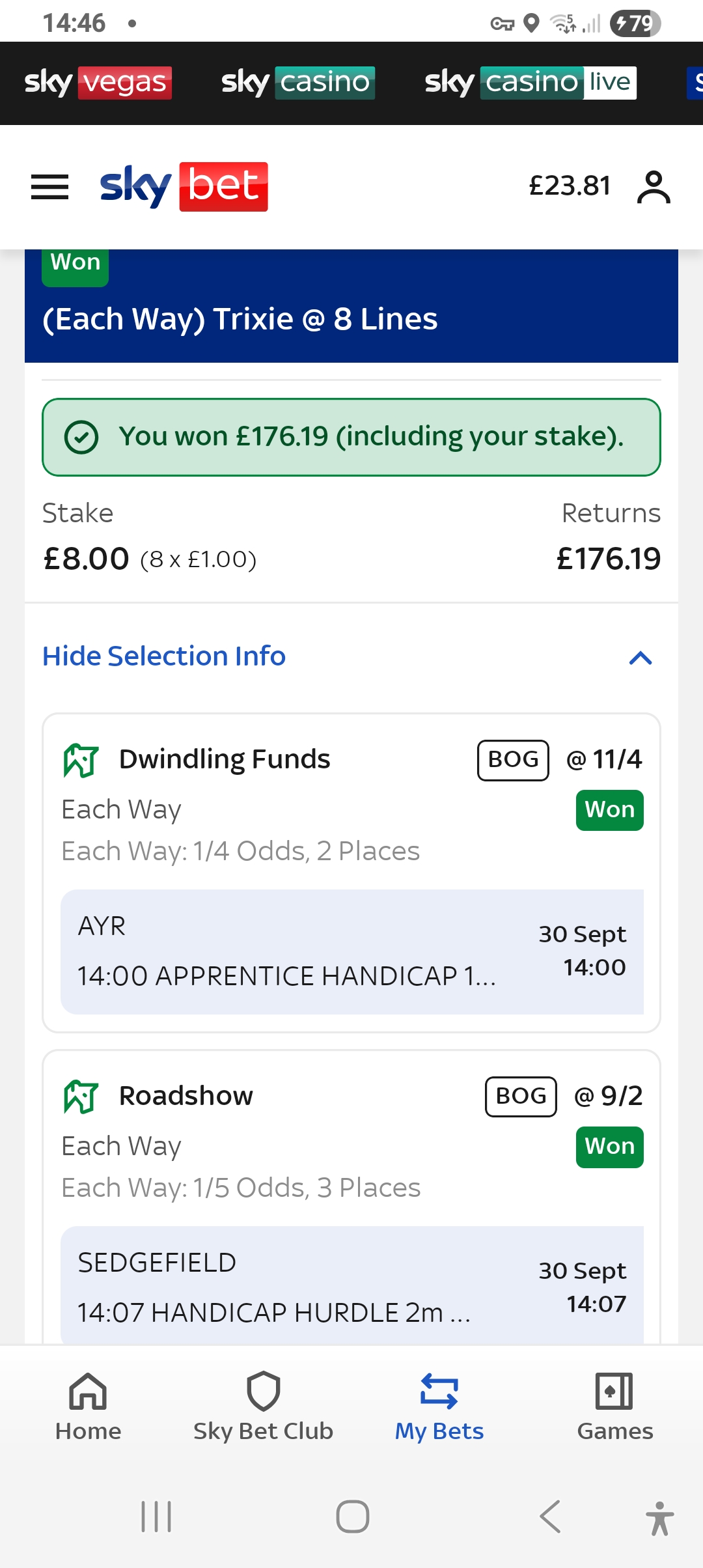
Task: Tap BOG badge for Roadshow
Action: (521, 1097)
